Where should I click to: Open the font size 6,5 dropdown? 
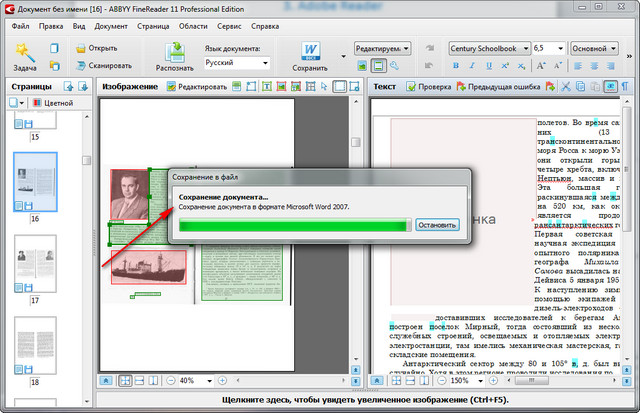548,49
